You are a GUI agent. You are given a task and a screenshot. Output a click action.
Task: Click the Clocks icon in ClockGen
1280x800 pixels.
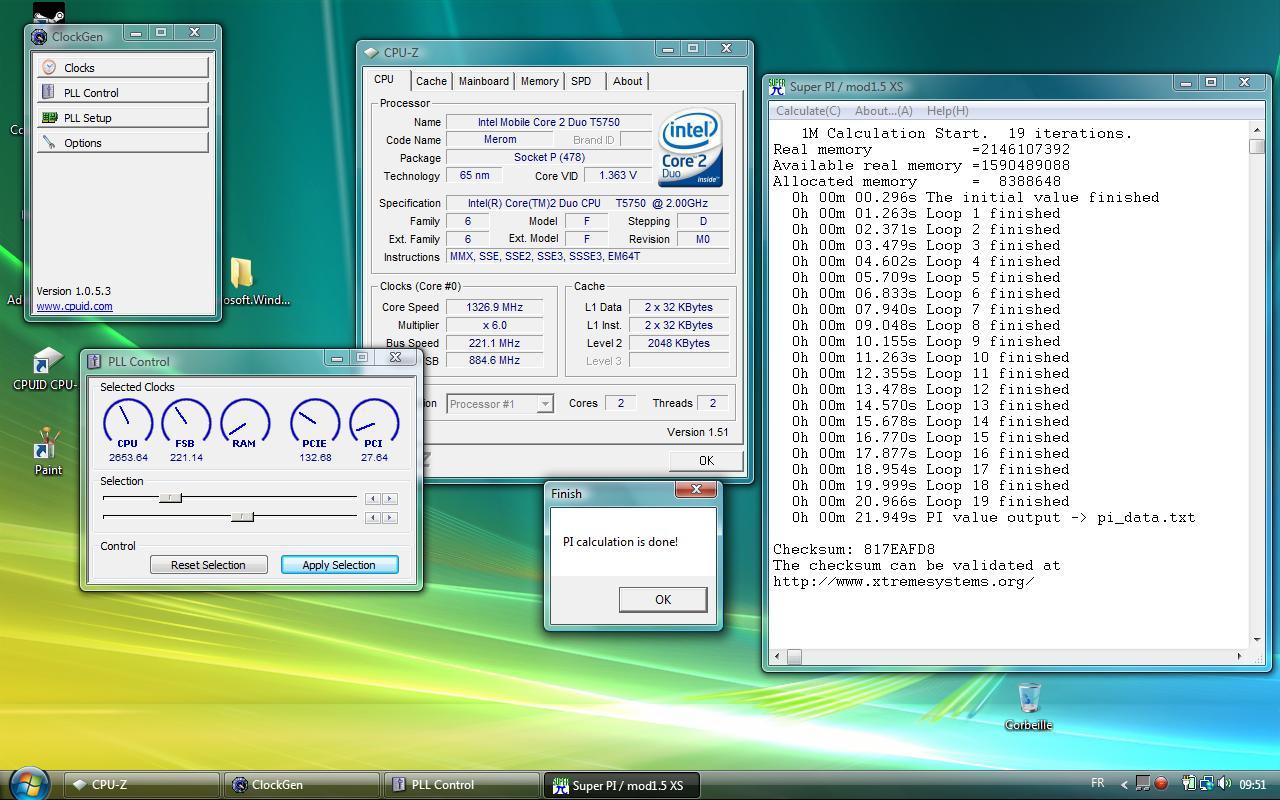pos(49,67)
